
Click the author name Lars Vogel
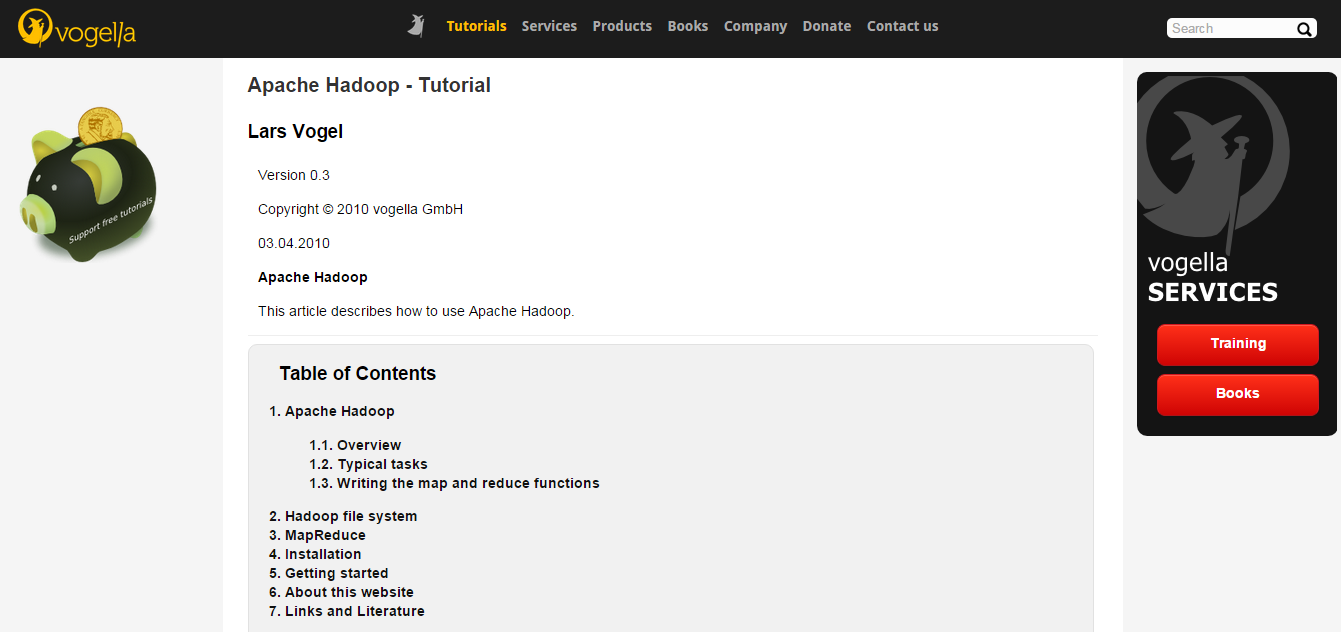tap(295, 131)
